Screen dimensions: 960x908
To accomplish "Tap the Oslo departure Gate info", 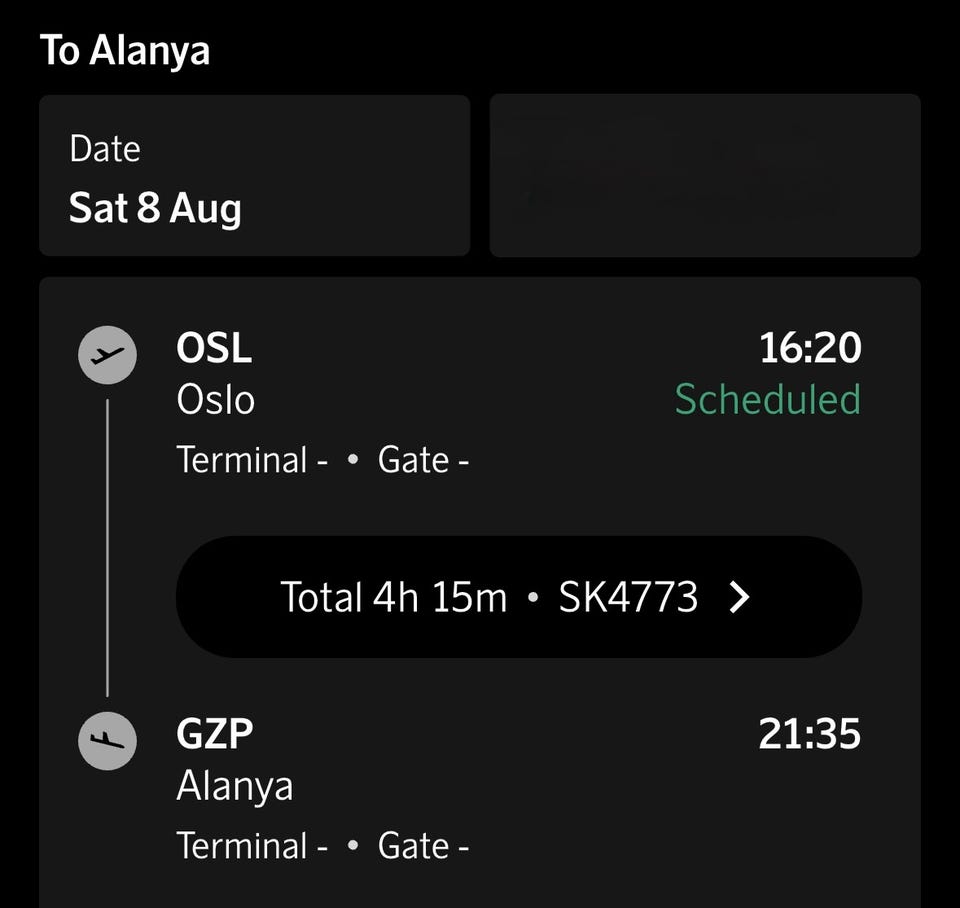I will 424,460.
